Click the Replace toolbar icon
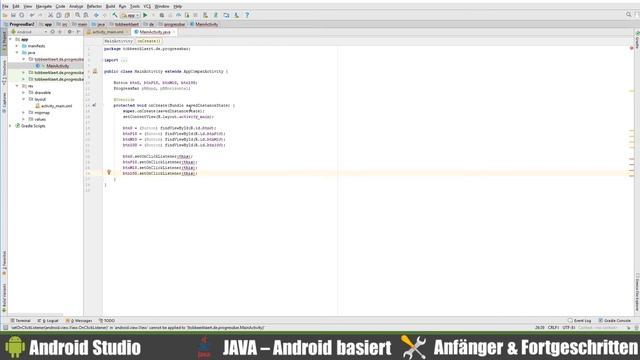 (x=86, y=15)
